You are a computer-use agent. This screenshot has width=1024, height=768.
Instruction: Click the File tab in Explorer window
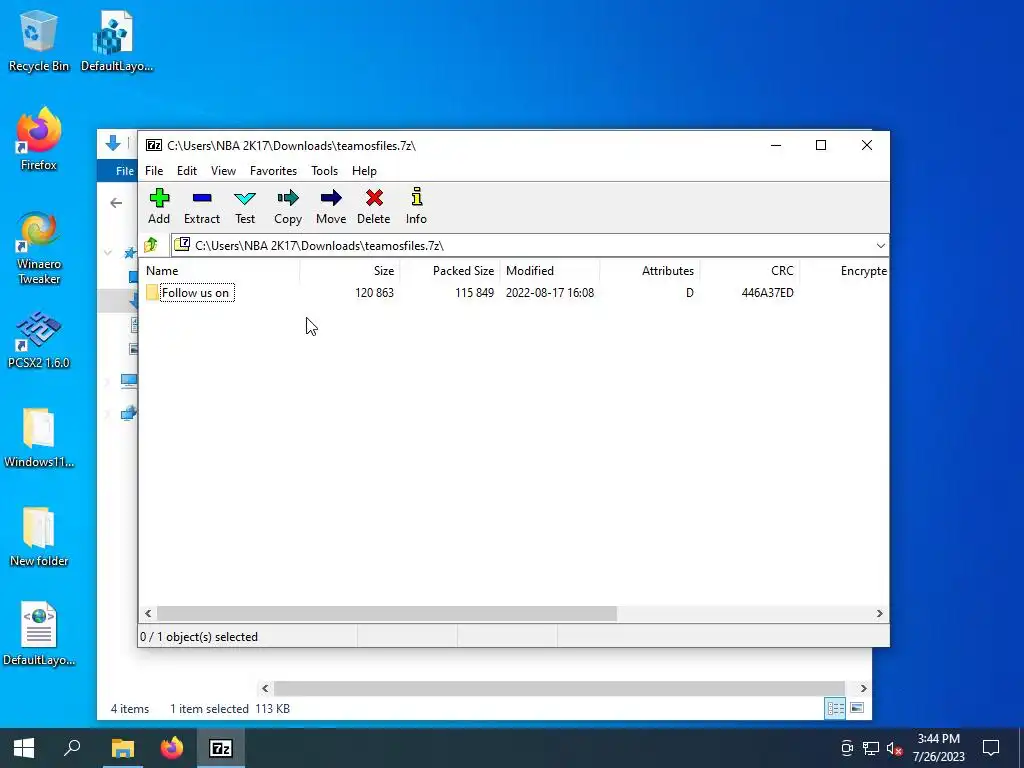tap(124, 171)
